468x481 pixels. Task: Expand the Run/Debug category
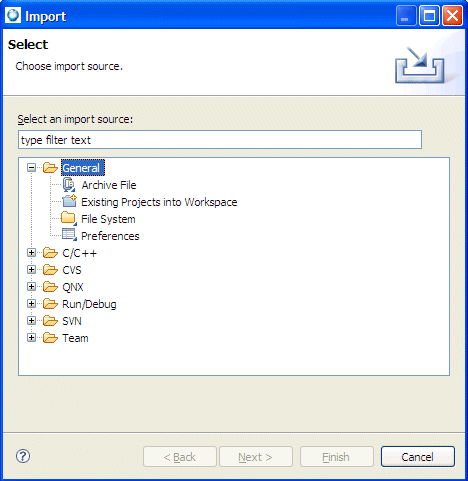[31, 304]
